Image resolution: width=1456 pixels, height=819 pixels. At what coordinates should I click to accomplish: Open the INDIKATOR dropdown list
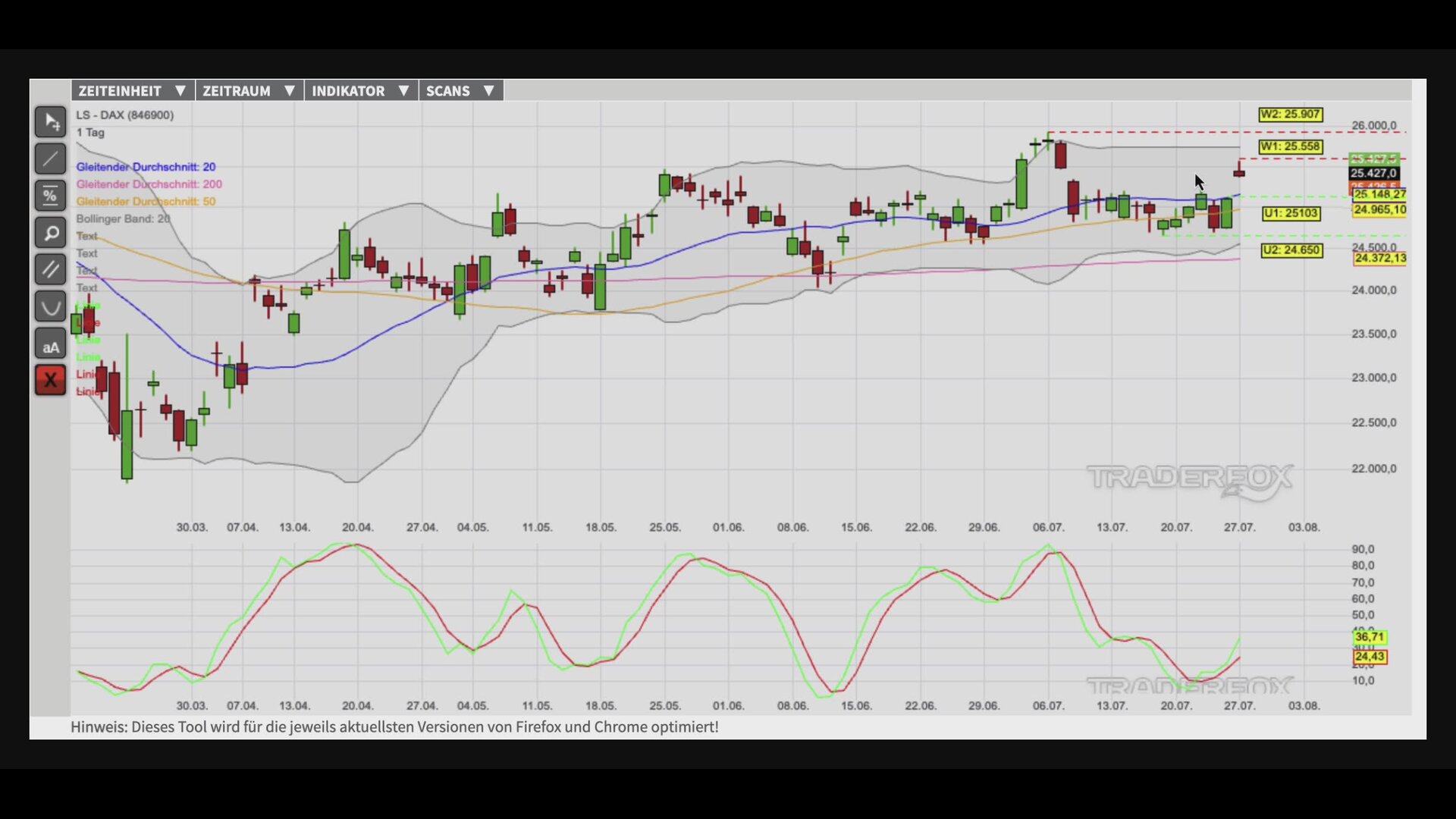click(x=361, y=91)
